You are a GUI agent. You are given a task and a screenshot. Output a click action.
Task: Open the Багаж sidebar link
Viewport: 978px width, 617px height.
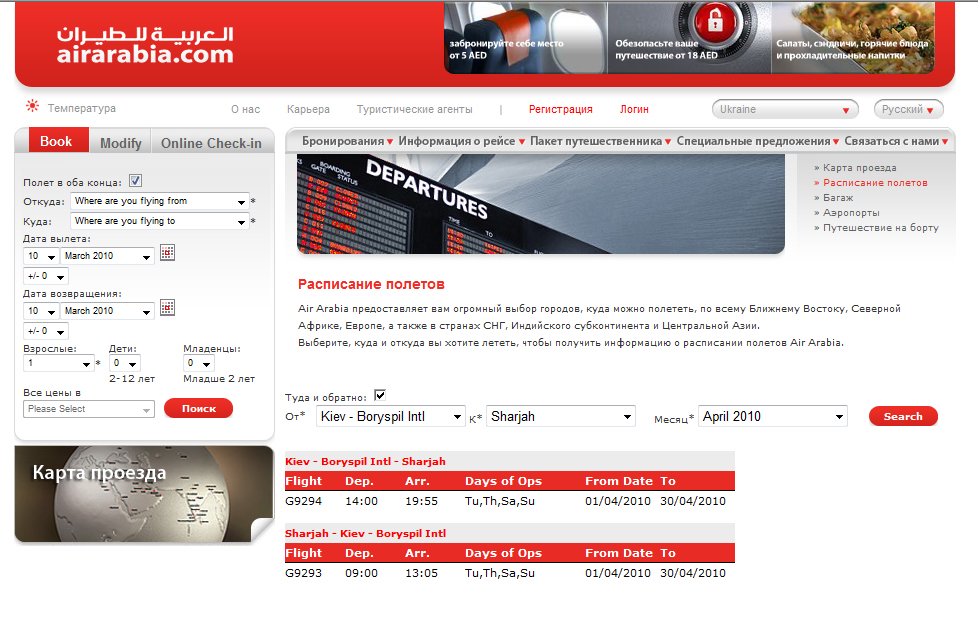pyautogui.click(x=838, y=198)
